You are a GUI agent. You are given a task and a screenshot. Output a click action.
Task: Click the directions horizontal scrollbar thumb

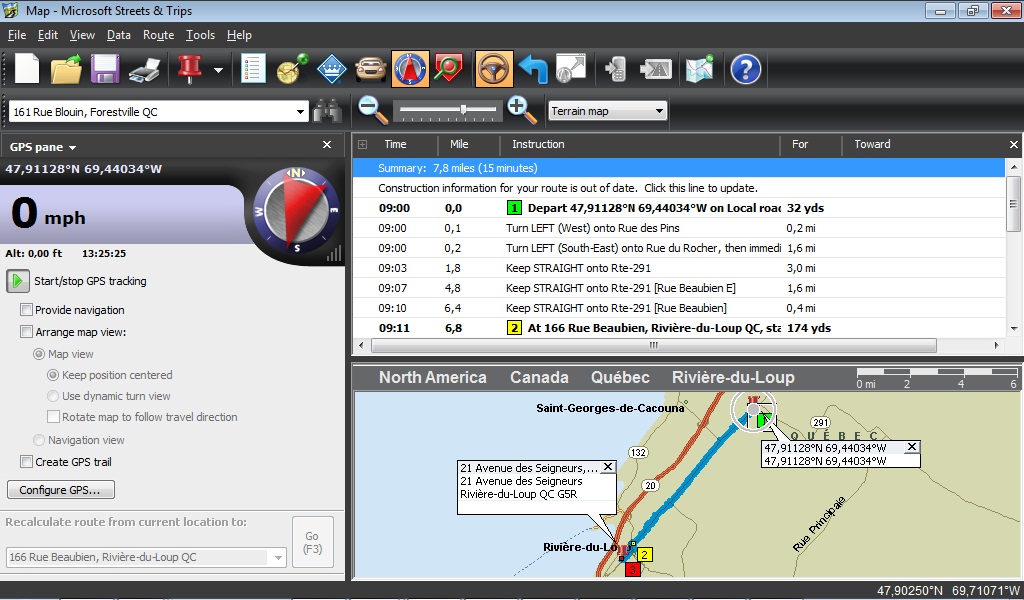[654, 345]
